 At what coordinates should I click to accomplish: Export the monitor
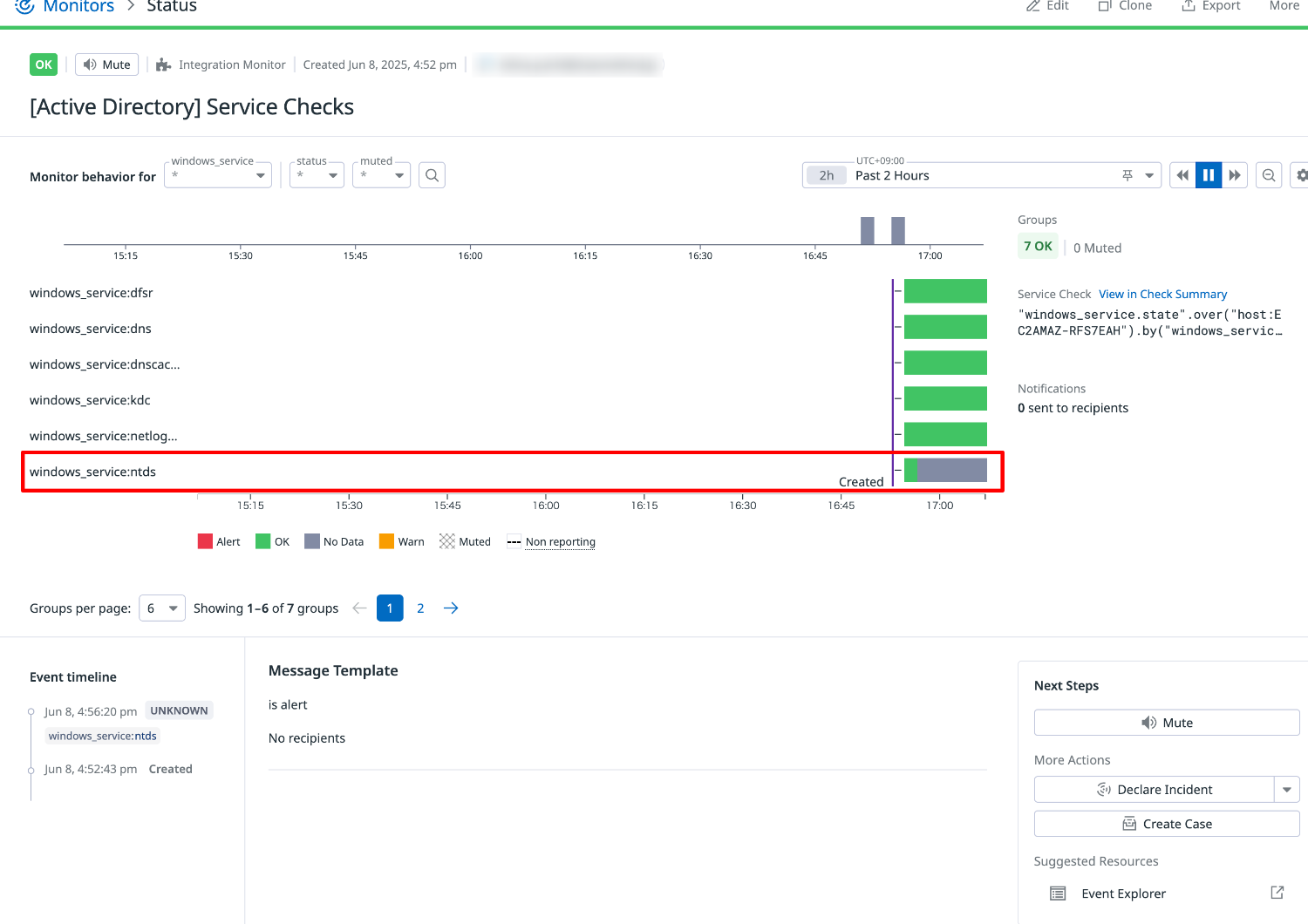pos(1210,5)
